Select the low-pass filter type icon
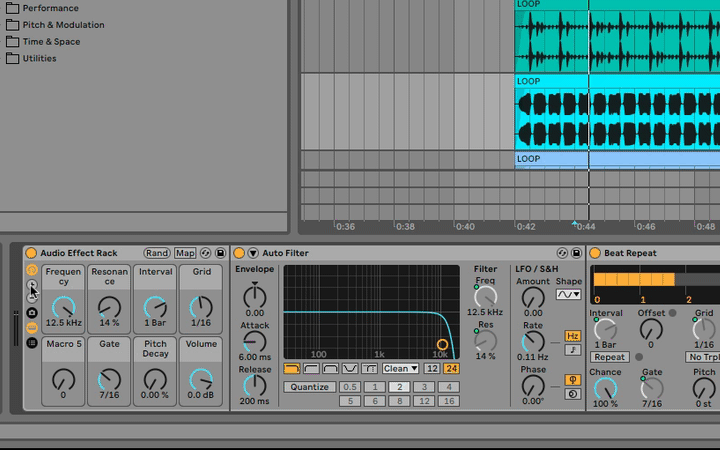The image size is (720, 450). [292, 369]
